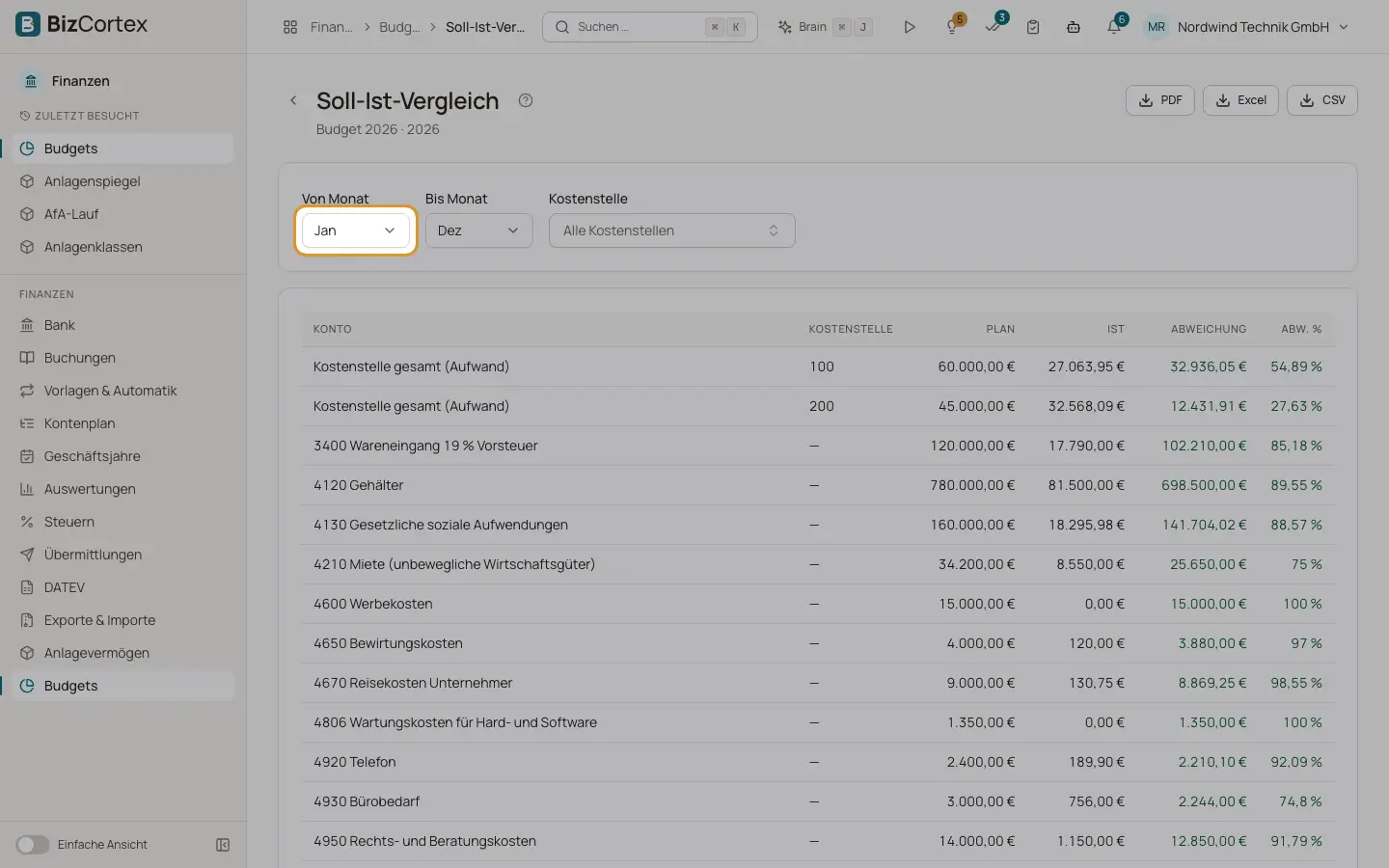The image size is (1389, 868).
Task: Click the help question mark beside Soll-Ist-Vergleich
Action: tap(526, 100)
